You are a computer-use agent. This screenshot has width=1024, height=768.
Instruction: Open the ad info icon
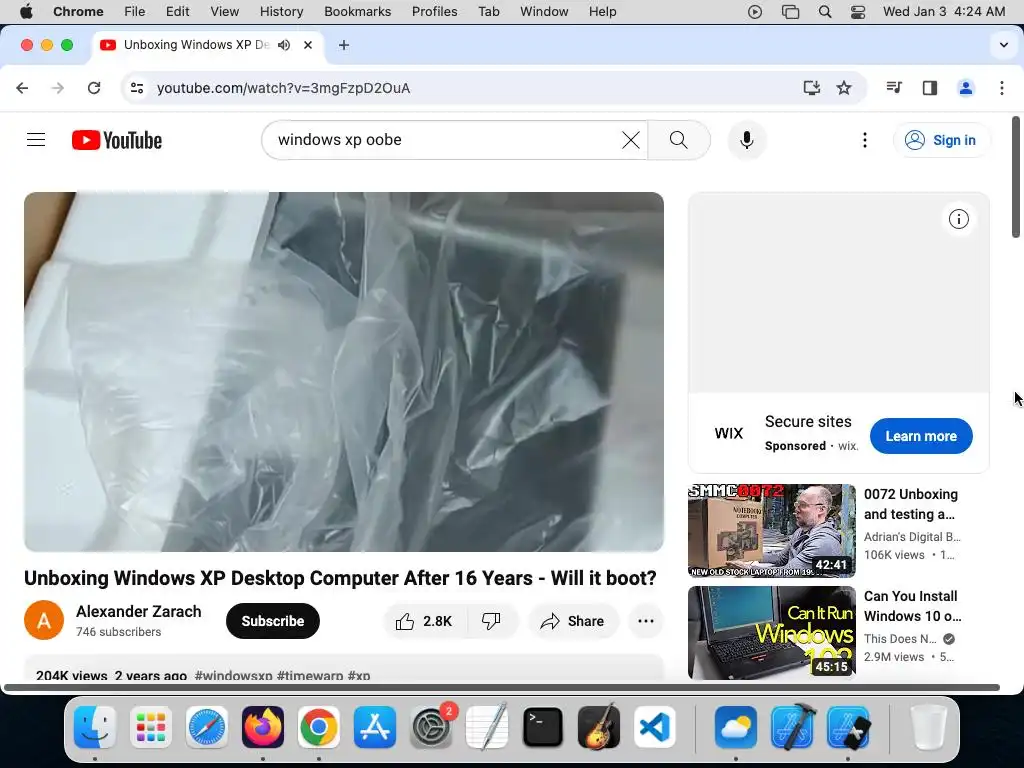(x=958, y=219)
